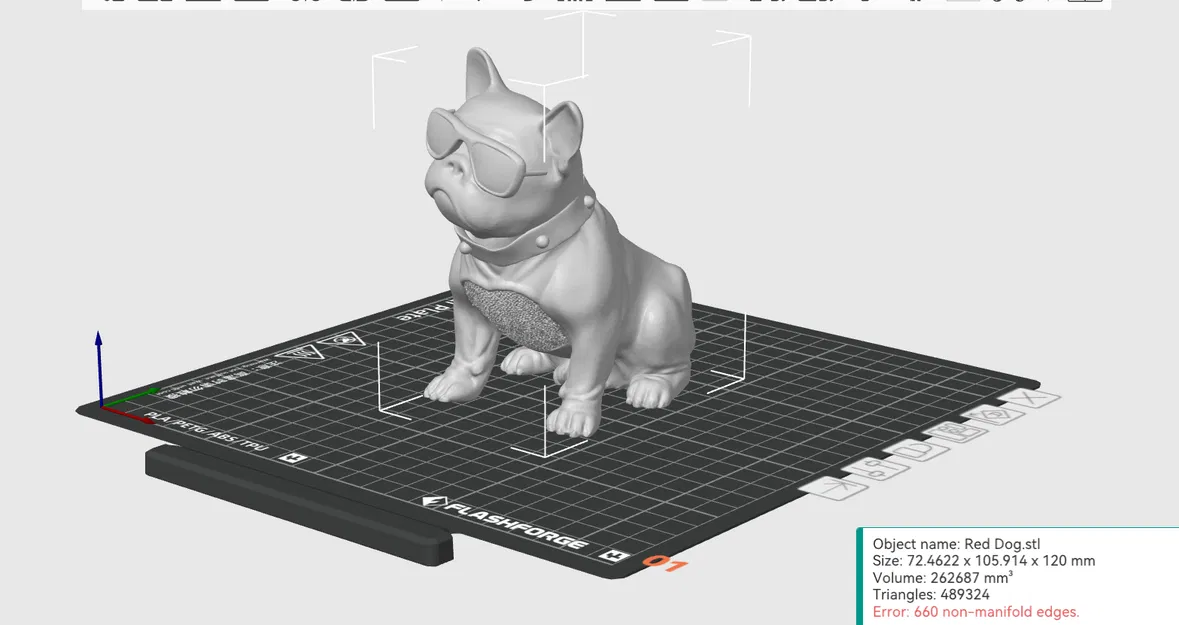The width and height of the screenshot is (1179, 625).
Task: Click the auto-arrange icon next to the plate edge
Action: [842, 488]
